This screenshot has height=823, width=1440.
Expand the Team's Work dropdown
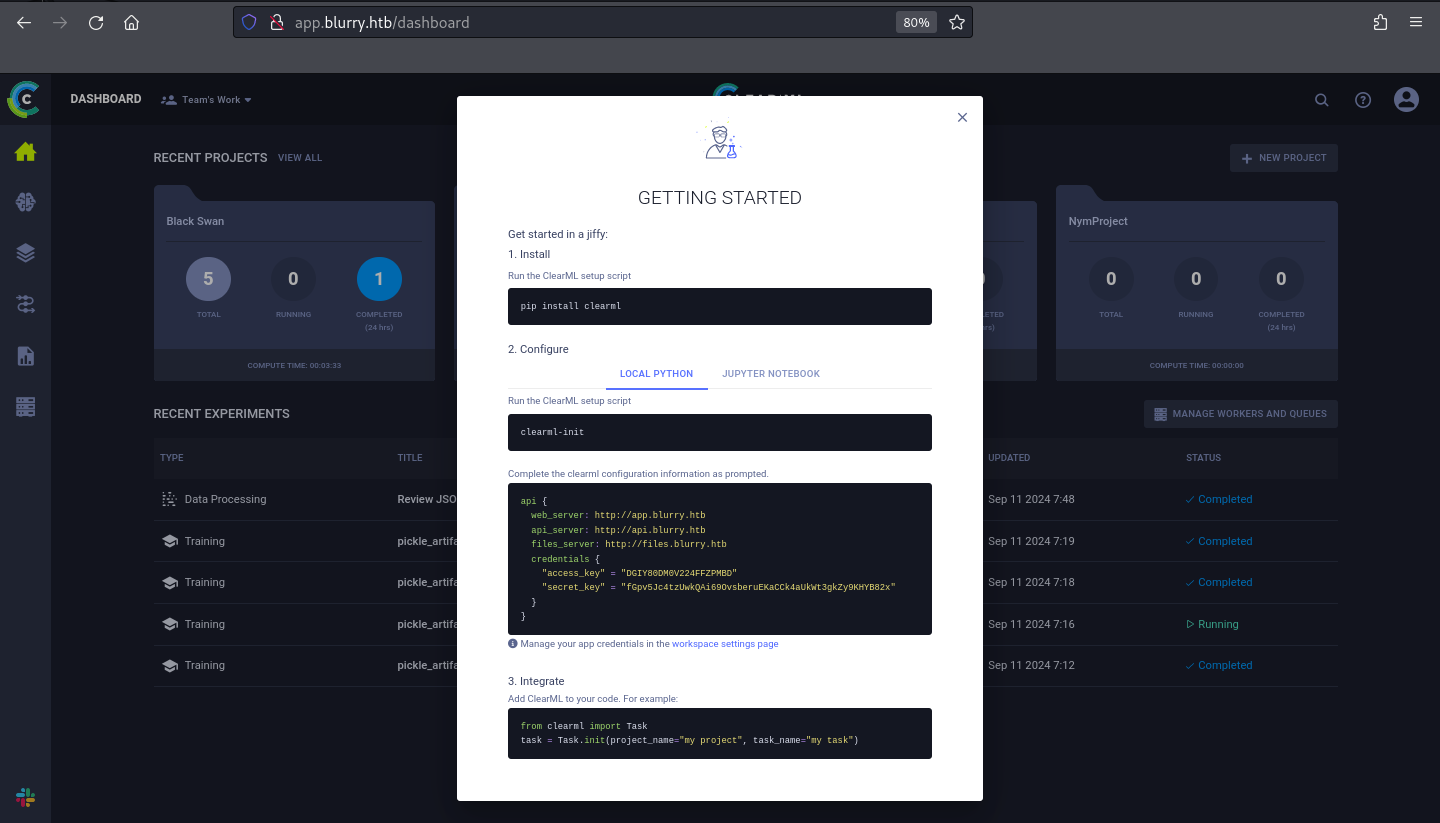point(207,100)
